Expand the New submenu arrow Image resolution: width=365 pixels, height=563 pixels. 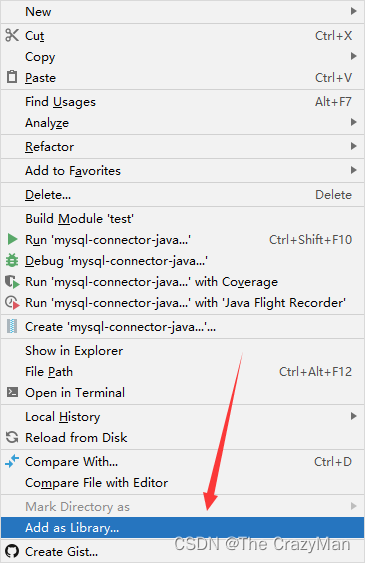coord(354,11)
